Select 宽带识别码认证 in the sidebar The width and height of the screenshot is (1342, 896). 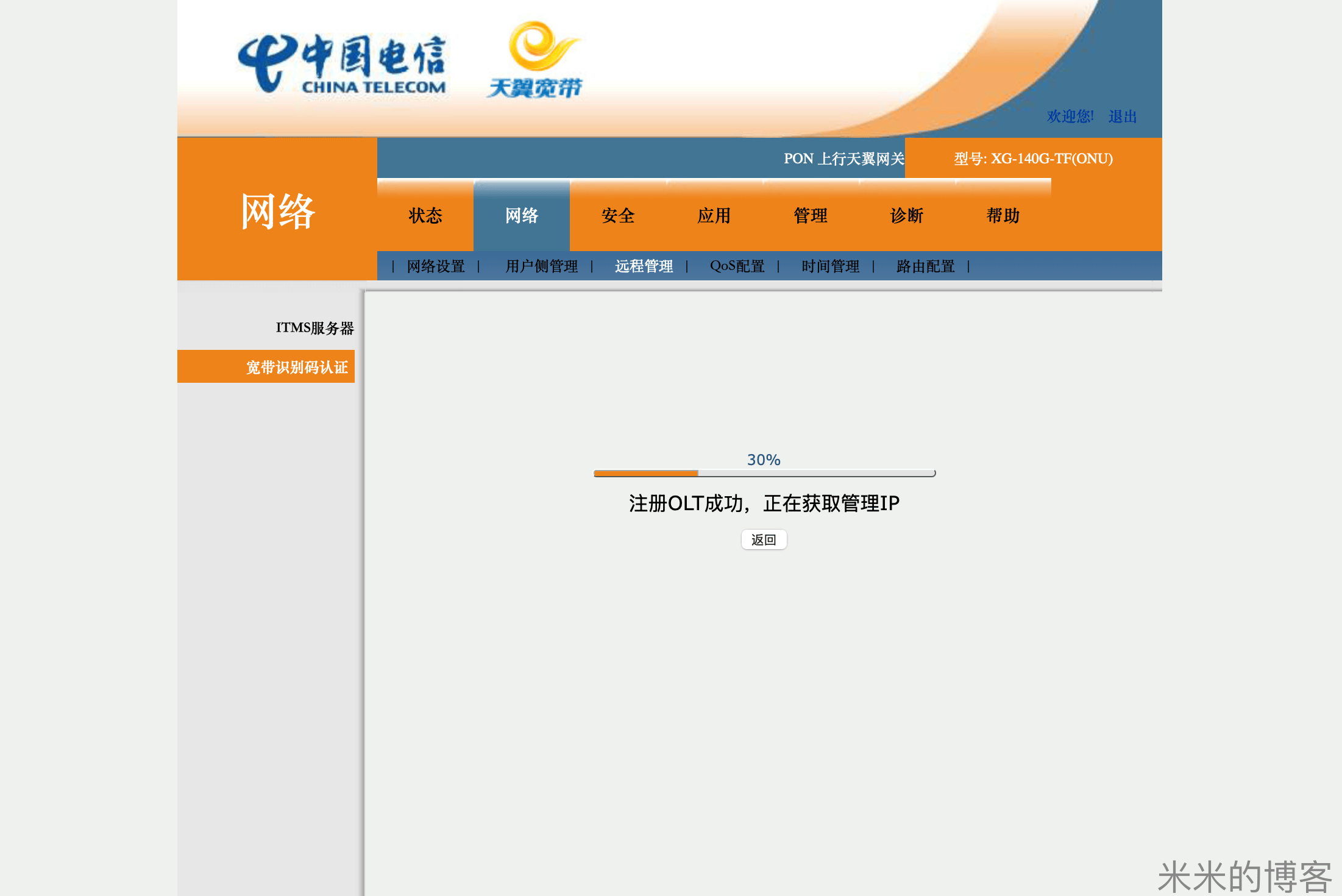tap(297, 366)
